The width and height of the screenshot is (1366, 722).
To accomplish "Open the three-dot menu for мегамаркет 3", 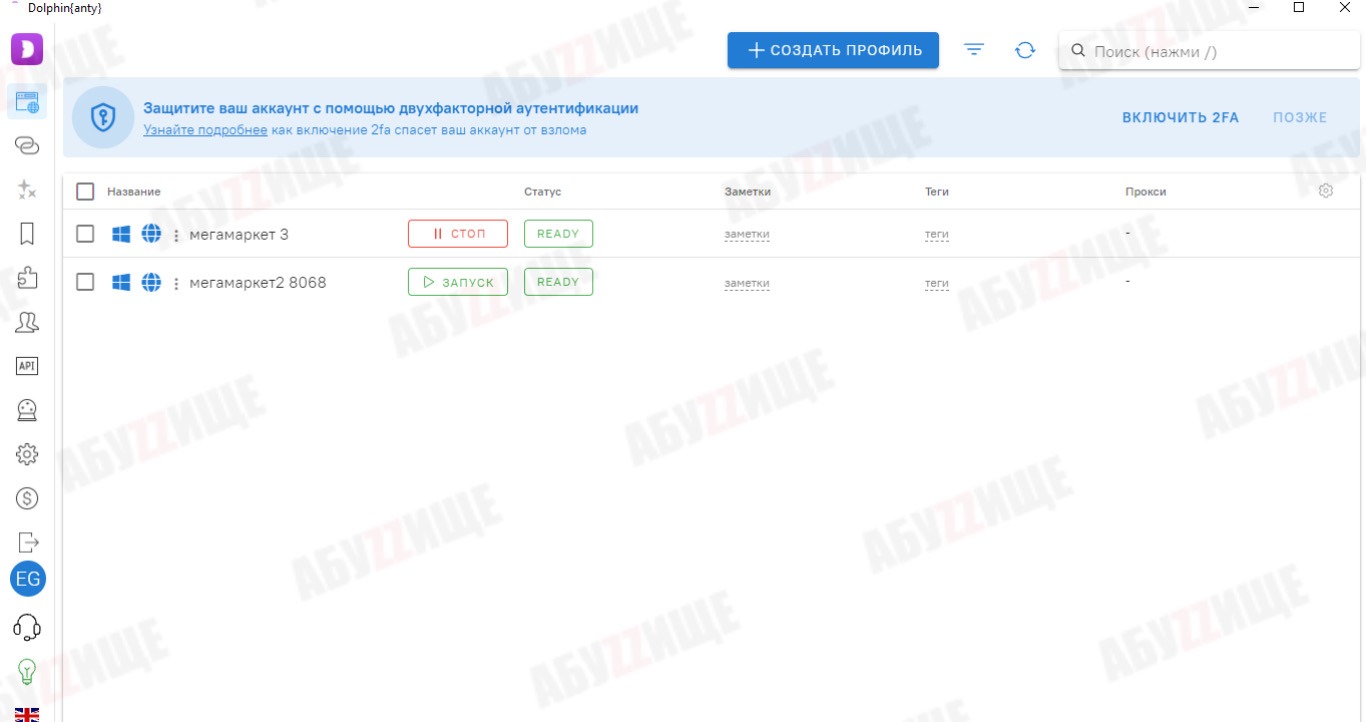I will tap(176, 235).
